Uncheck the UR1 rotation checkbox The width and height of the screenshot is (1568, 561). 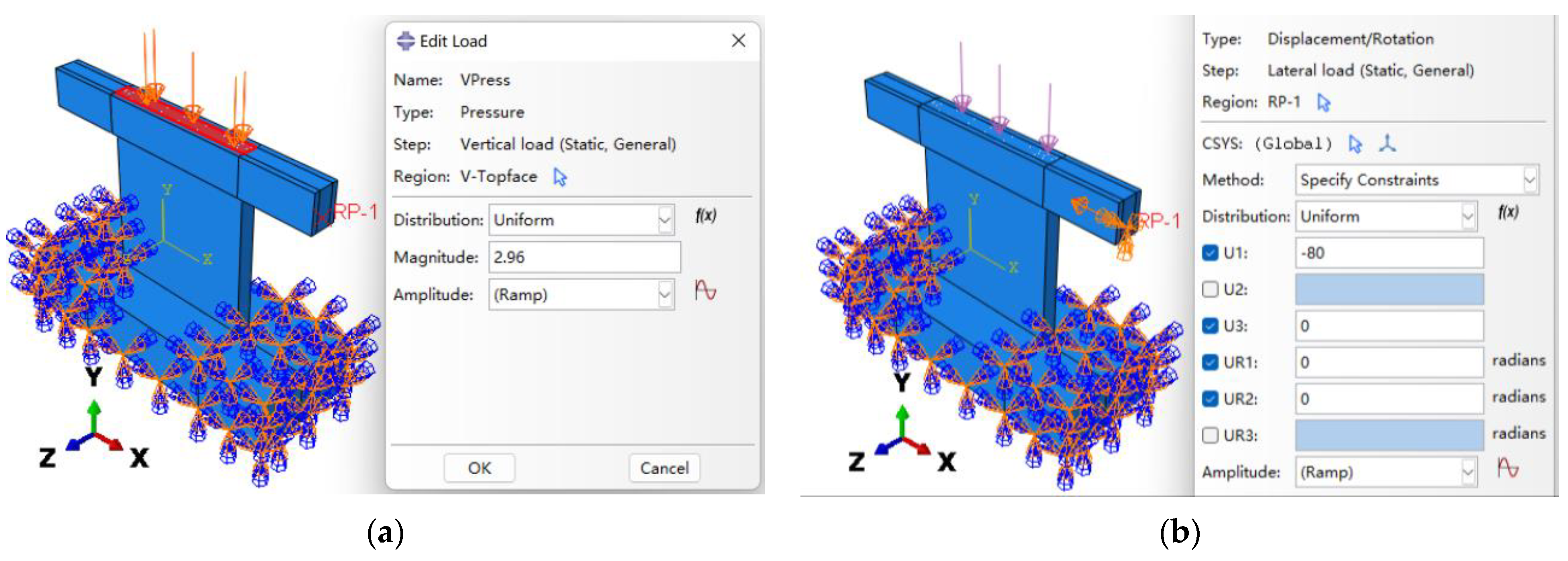pyautogui.click(x=1210, y=363)
